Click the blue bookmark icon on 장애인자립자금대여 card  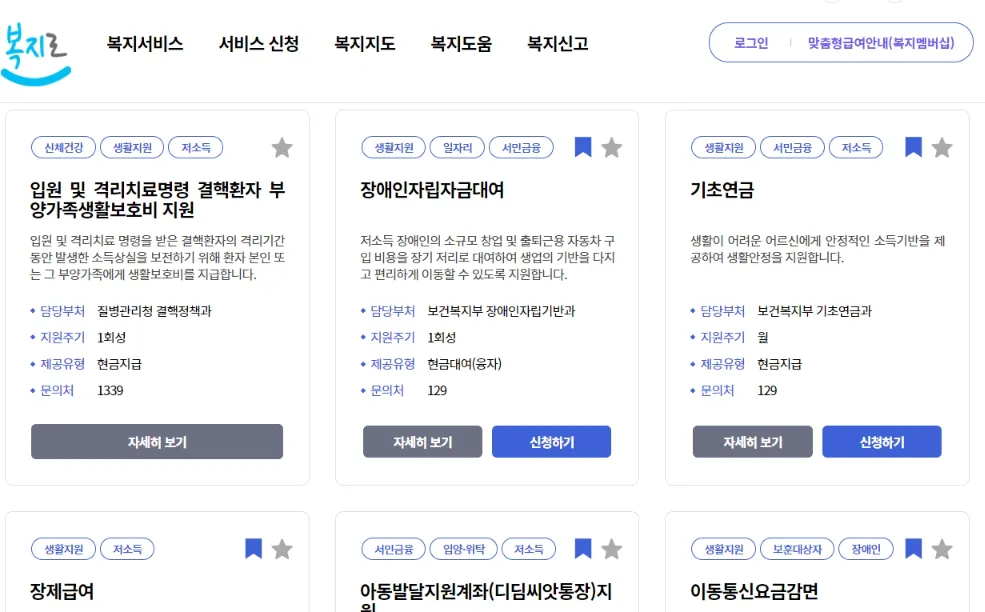point(583,148)
